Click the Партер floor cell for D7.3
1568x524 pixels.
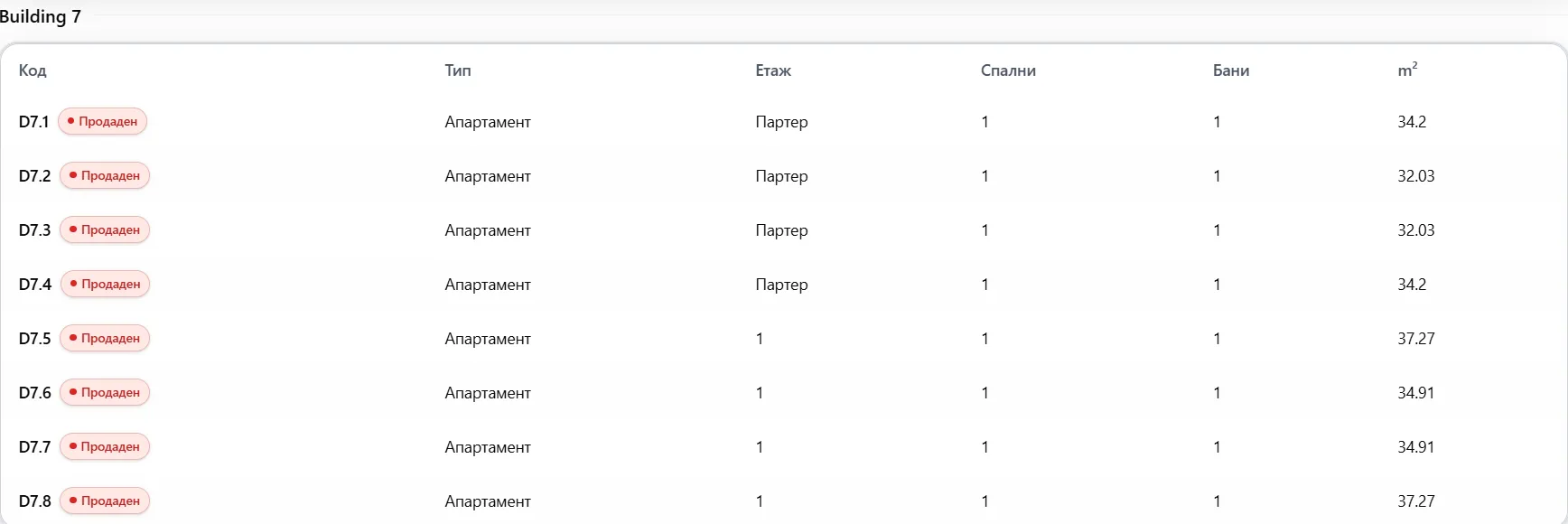781,230
